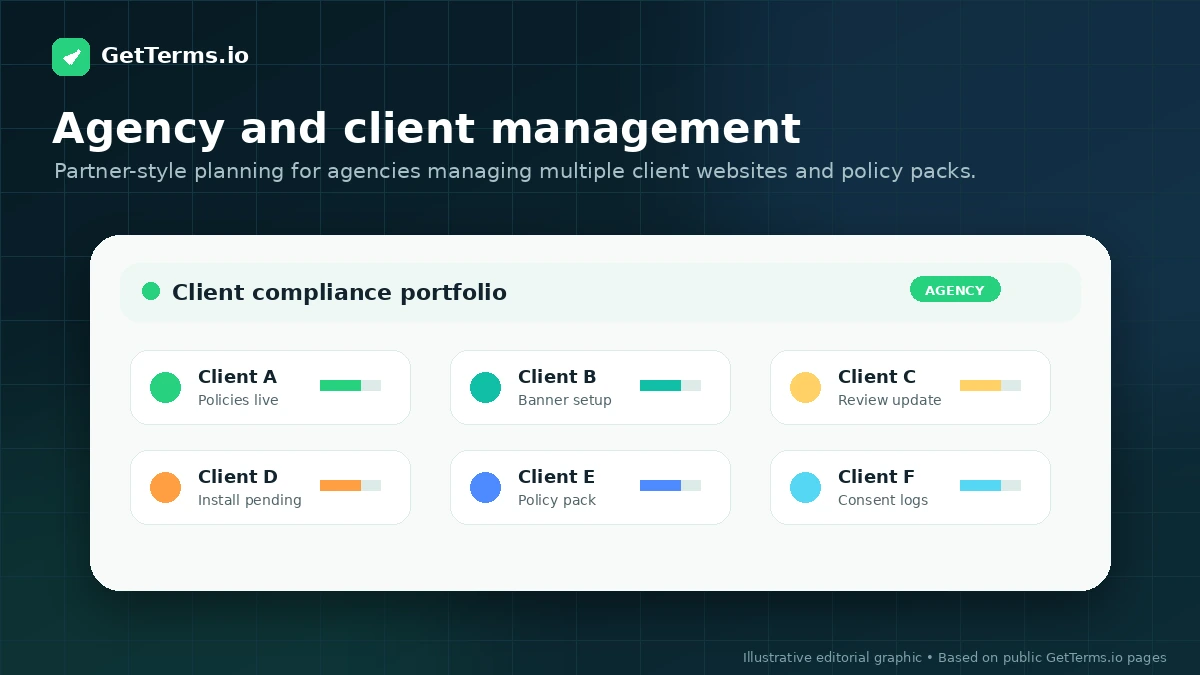Open the Client F name label
This screenshot has height=675, width=1200.
[876, 477]
